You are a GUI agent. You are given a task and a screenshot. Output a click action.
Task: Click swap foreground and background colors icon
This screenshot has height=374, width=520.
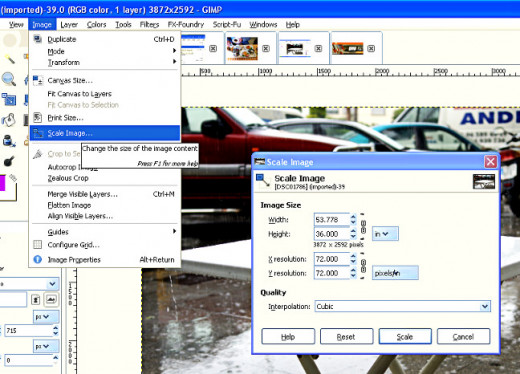point(13,178)
